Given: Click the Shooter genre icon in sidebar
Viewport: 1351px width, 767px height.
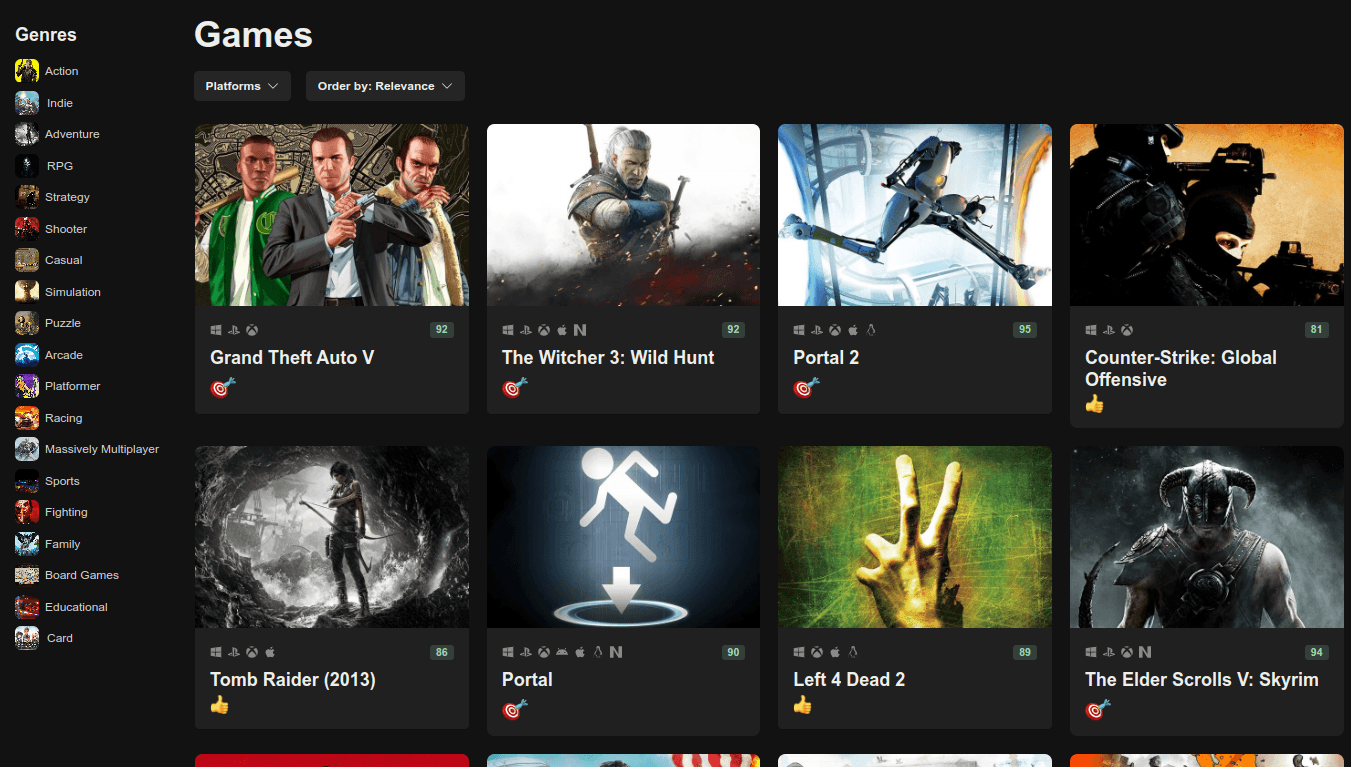Looking at the screenshot, I should pyautogui.click(x=27, y=229).
